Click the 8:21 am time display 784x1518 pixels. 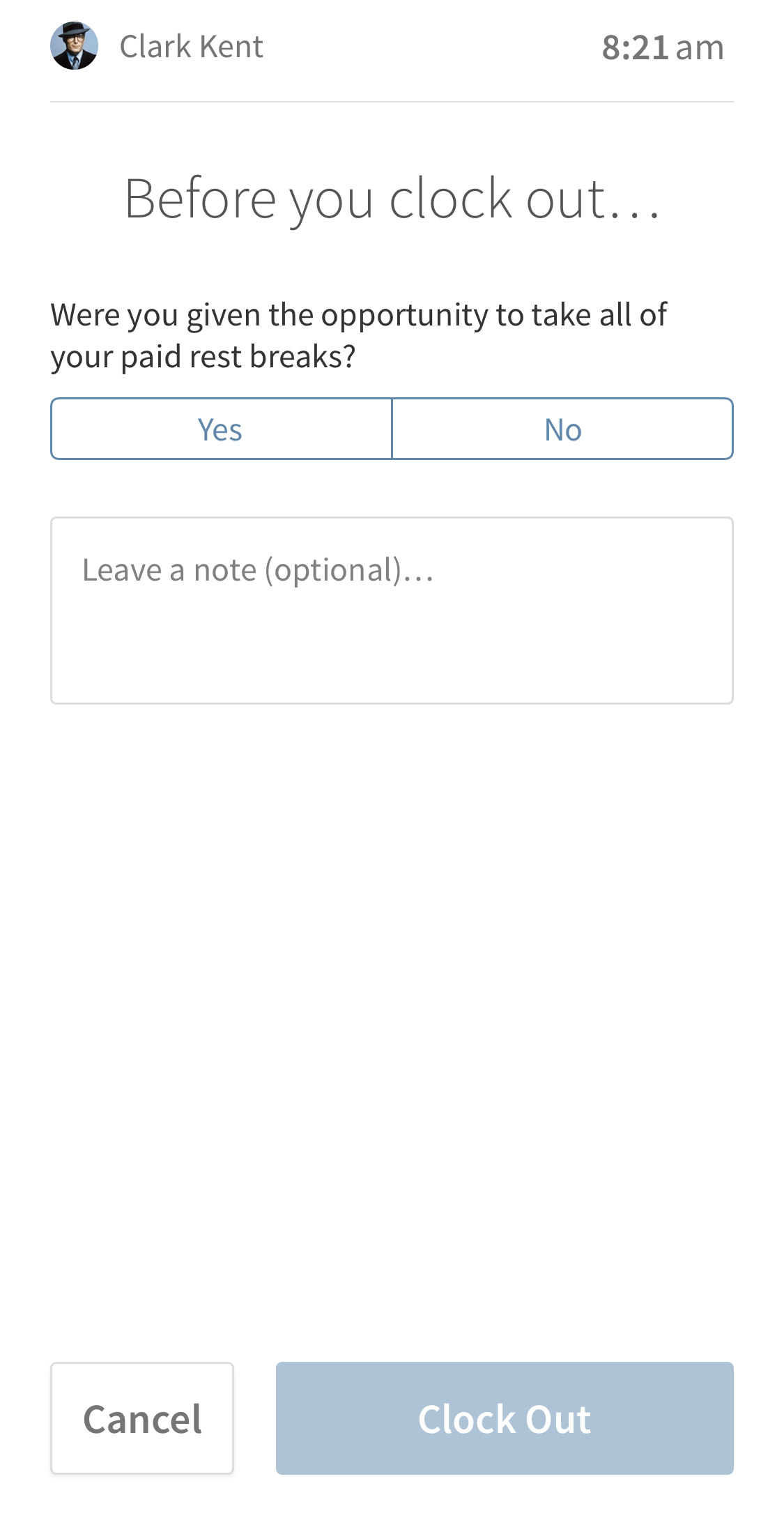click(662, 47)
